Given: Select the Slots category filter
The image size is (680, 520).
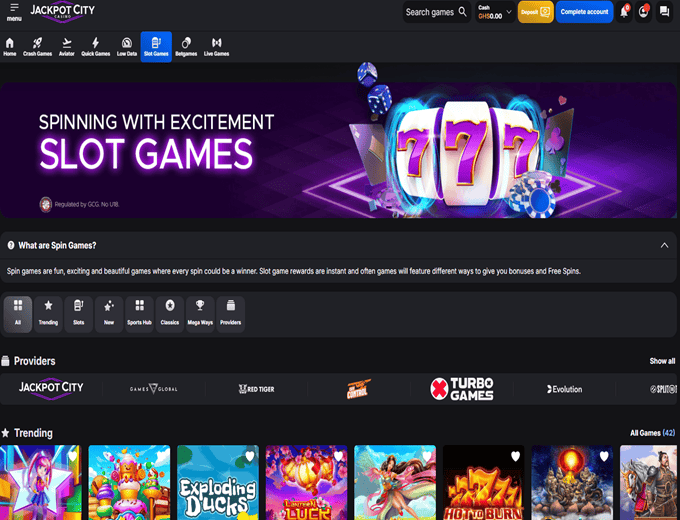Looking at the screenshot, I should tap(78, 314).
